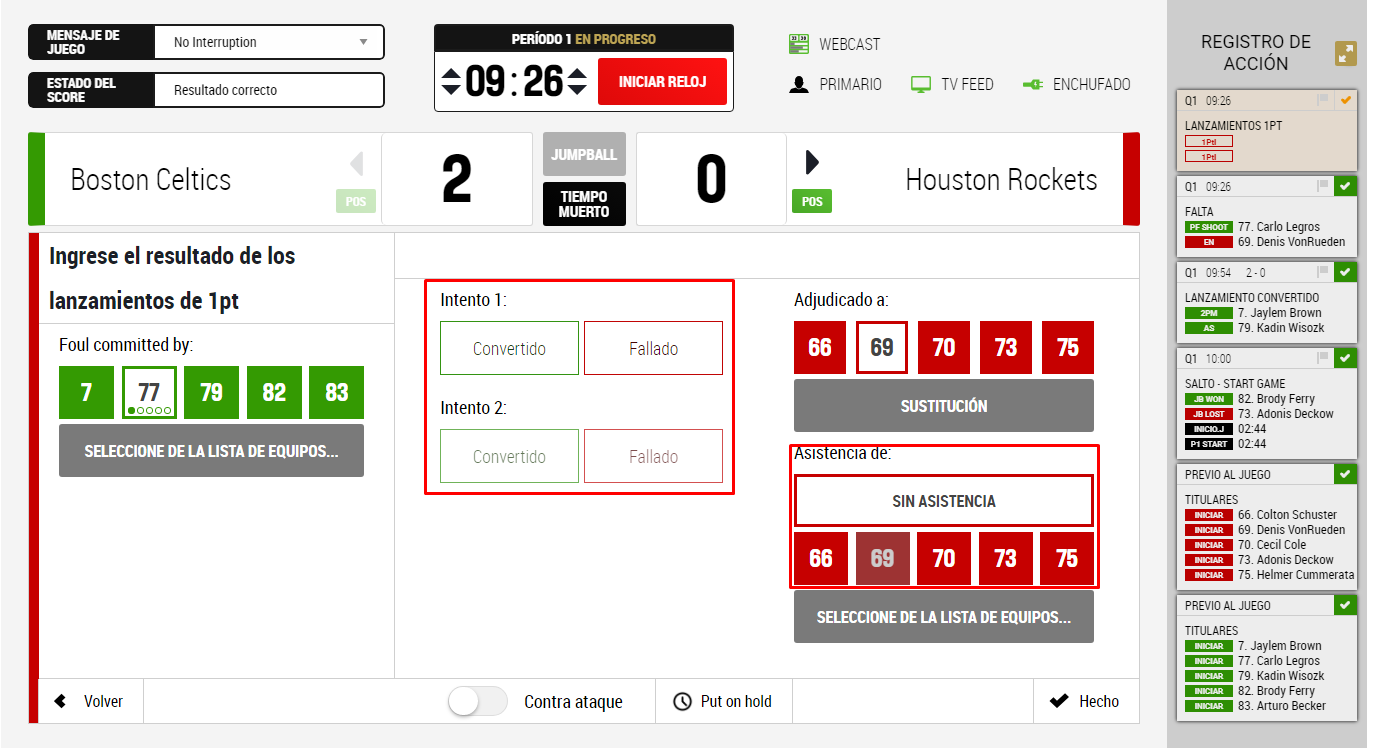1373x753 pixels.
Task: Click Houston Rockets possession arrow
Action: click(x=812, y=163)
